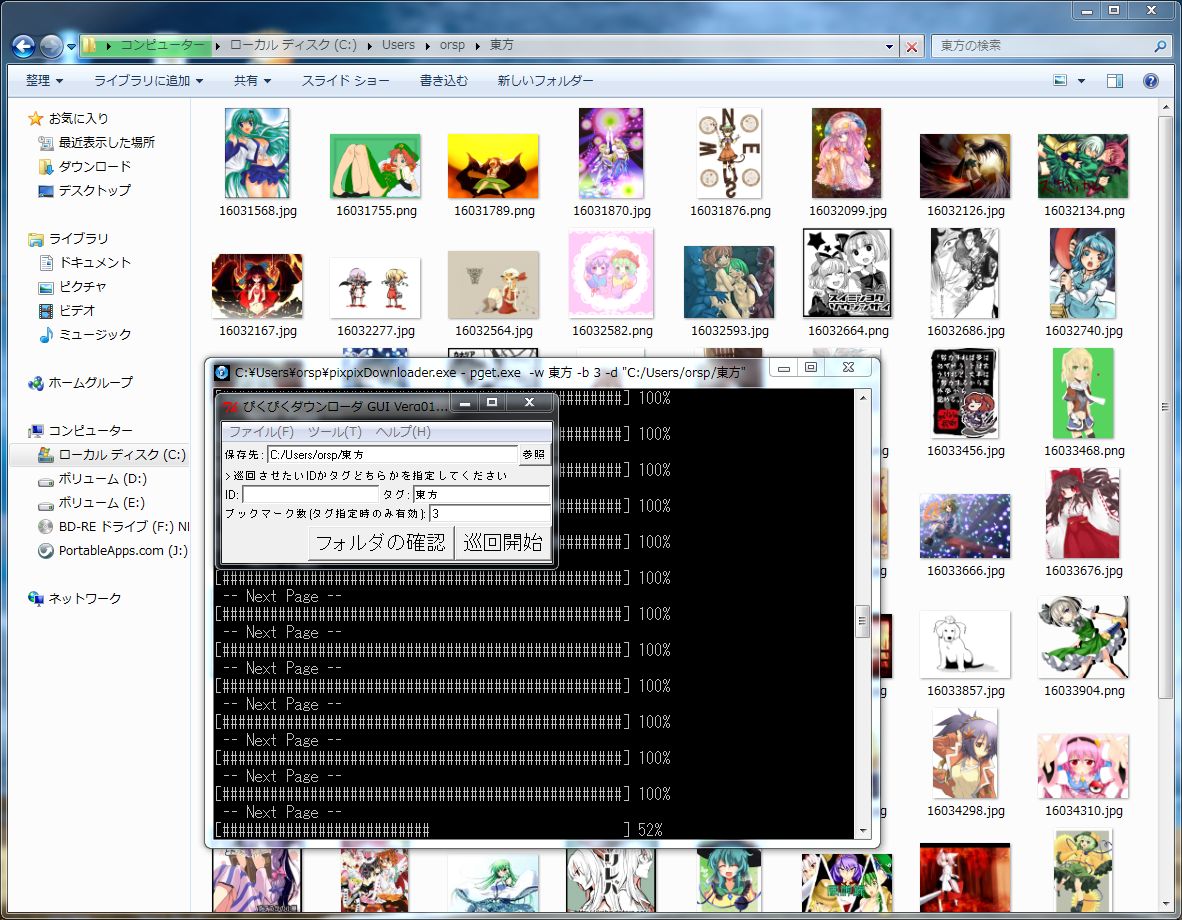Select file name 16034310.jpg
1182x920 pixels.
pyautogui.click(x=1084, y=811)
